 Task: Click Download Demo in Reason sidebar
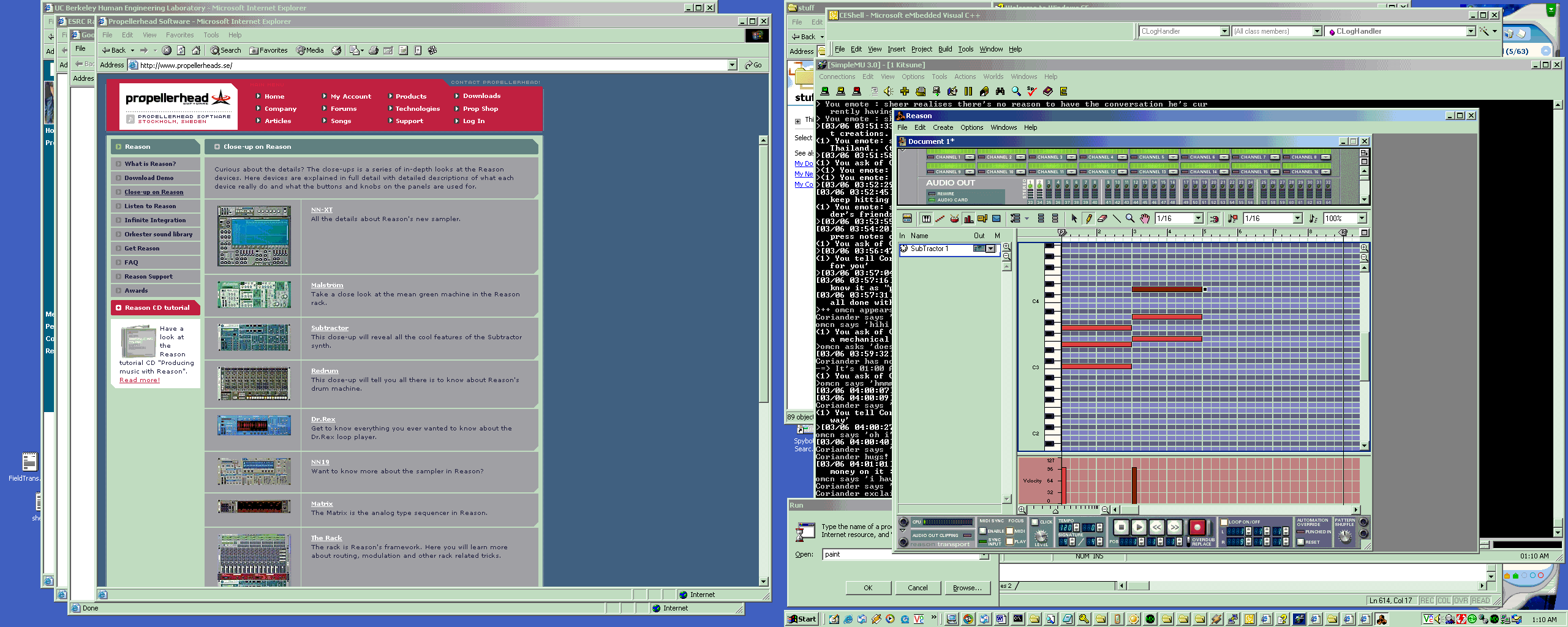[x=149, y=178]
